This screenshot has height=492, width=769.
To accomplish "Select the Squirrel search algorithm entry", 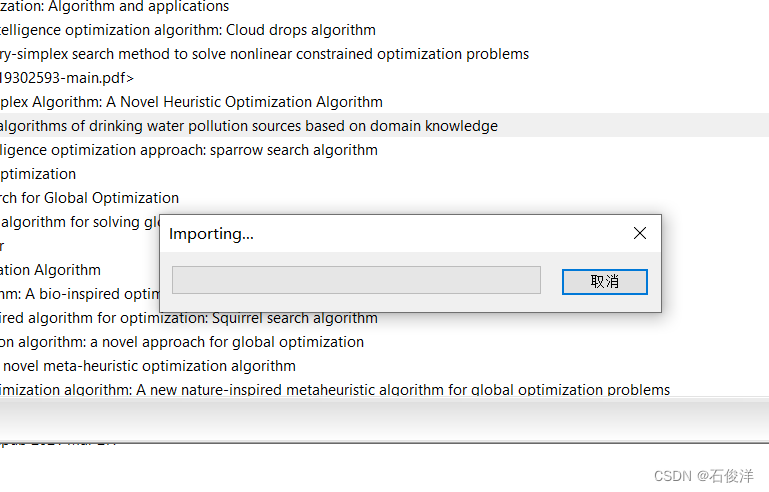I will tap(189, 318).
